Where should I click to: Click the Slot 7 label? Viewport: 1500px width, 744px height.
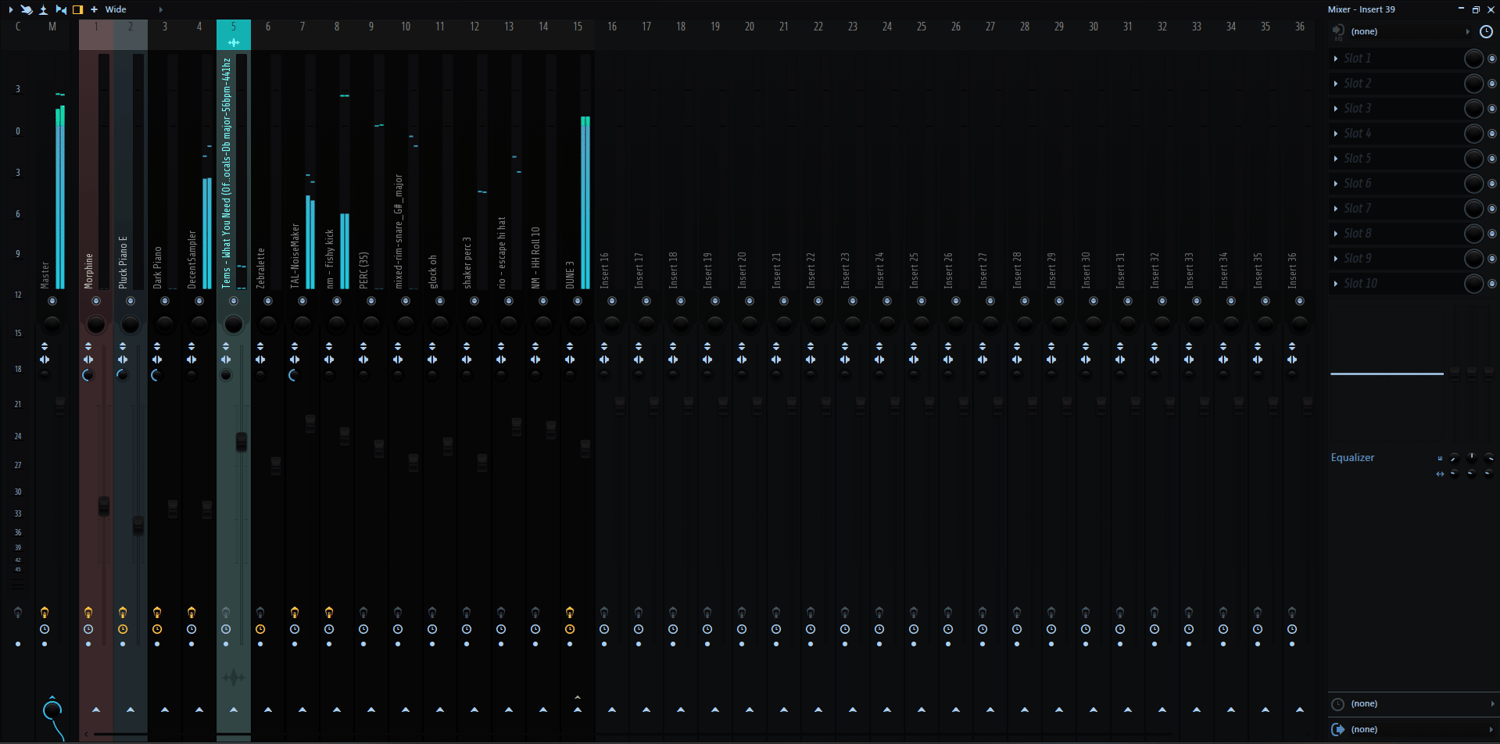1357,209
